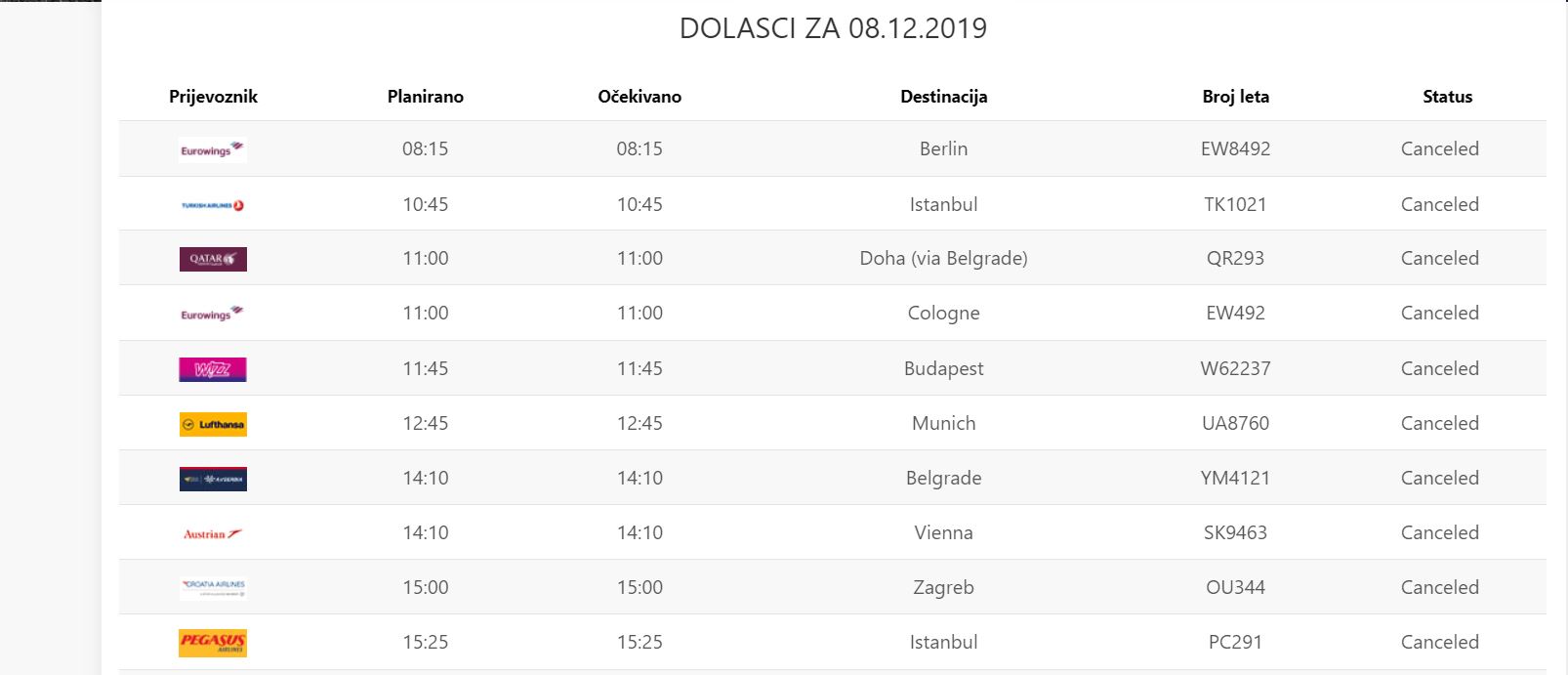The width and height of the screenshot is (1568, 675).
Task: Select the Qatar Airways logo
Action: pyautogui.click(x=213, y=259)
